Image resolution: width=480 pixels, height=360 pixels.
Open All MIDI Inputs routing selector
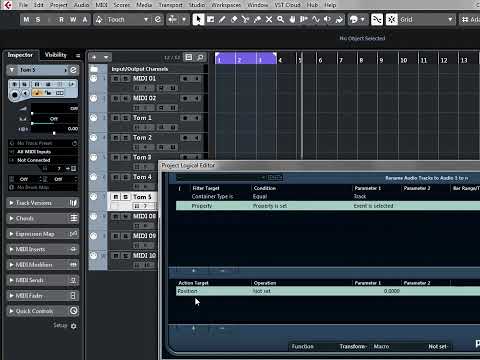43,152
